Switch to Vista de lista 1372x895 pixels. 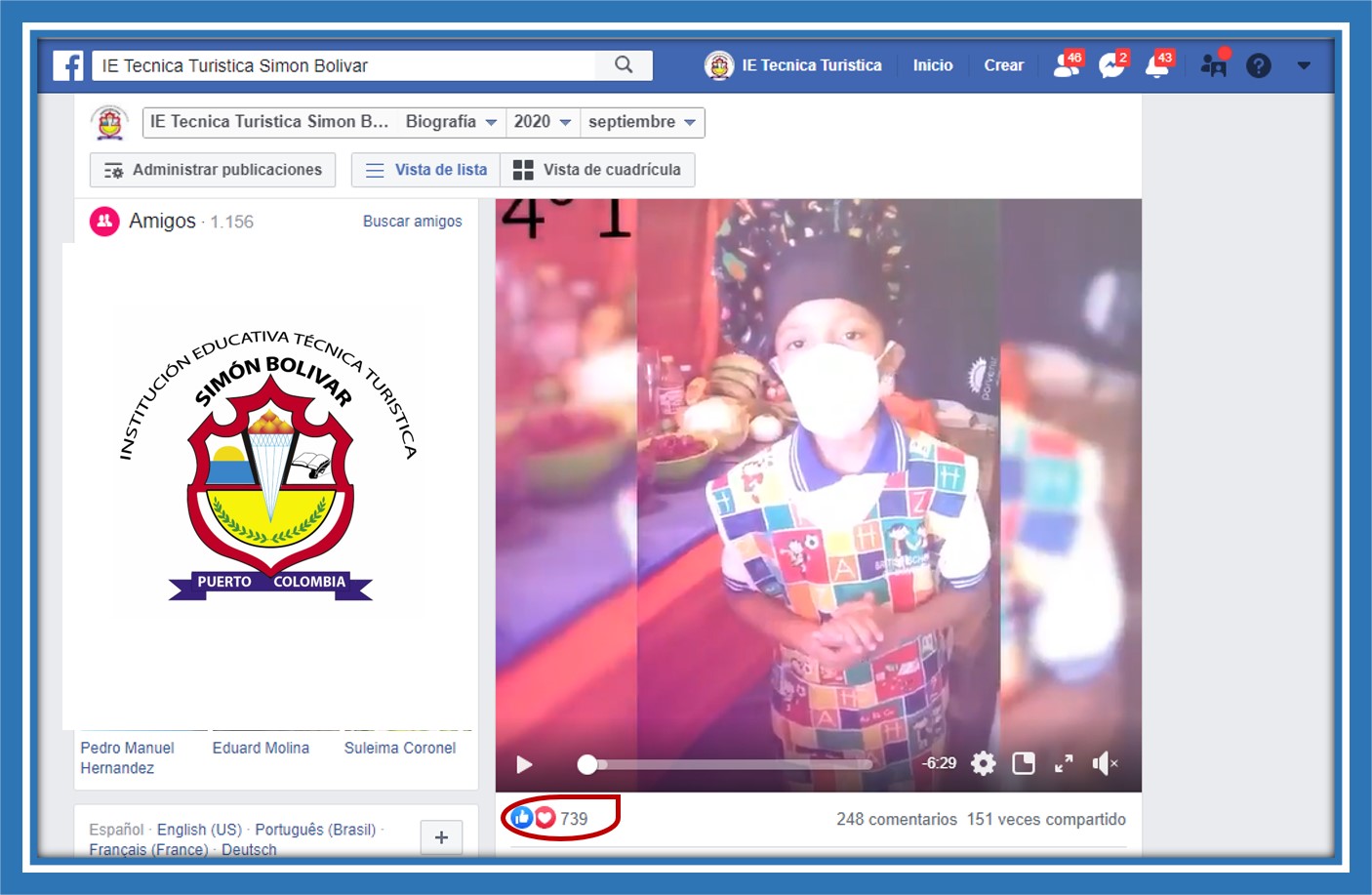[x=426, y=170]
